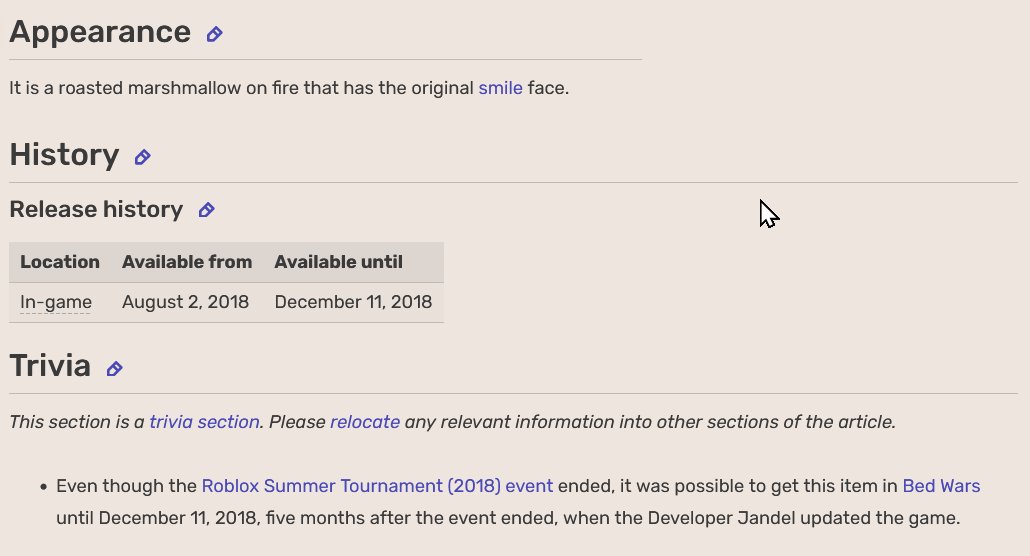
Task: Open the Bed Wars link
Action: tap(941, 486)
